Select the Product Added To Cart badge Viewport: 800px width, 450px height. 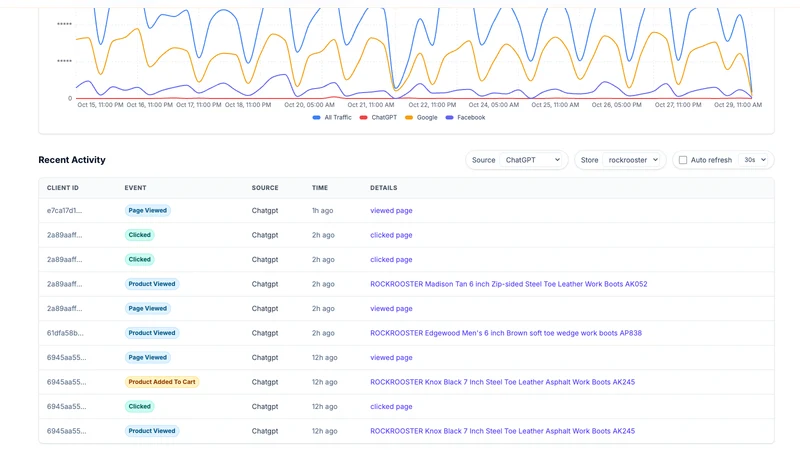162,382
